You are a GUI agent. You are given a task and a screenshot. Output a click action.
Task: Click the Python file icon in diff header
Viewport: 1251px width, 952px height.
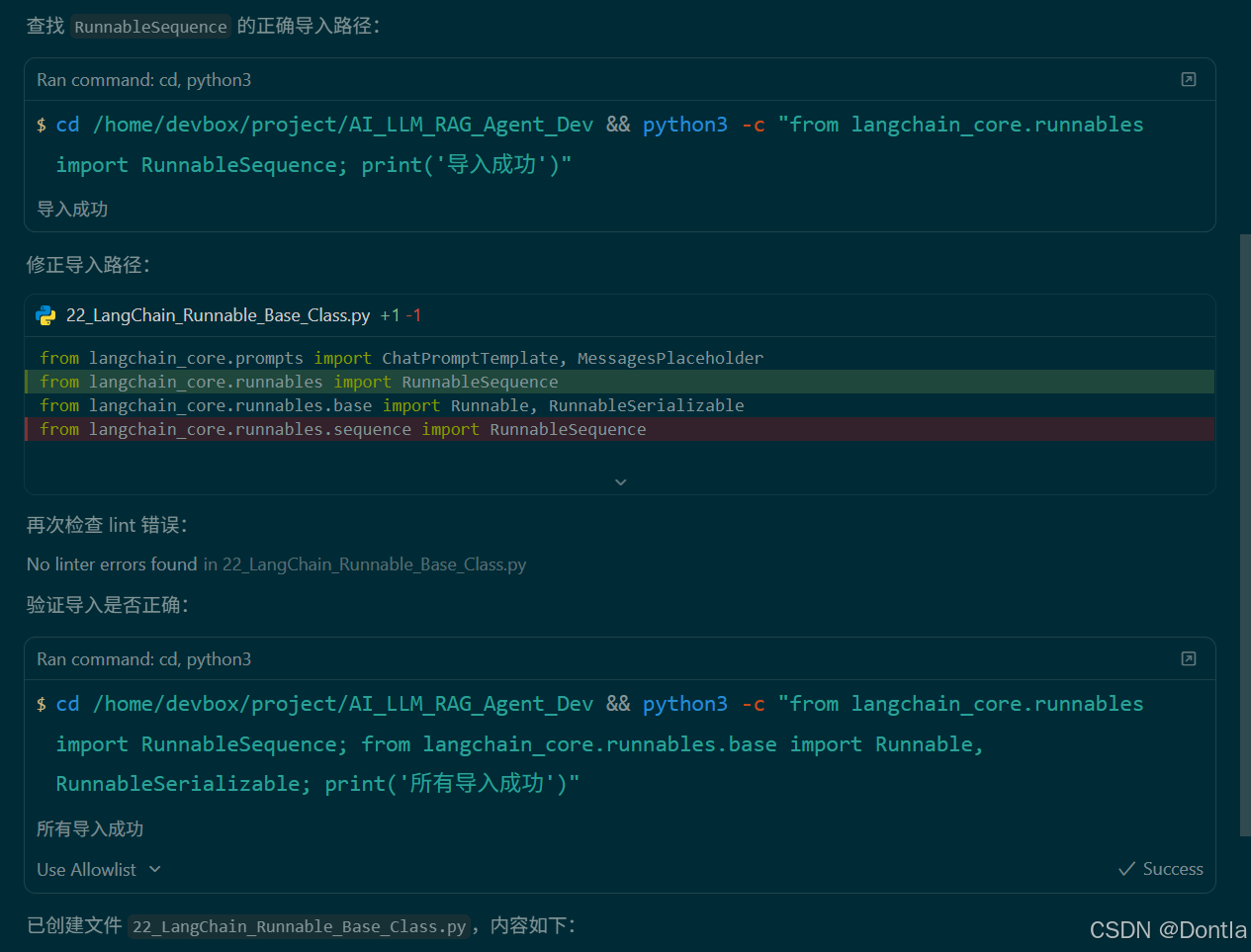coord(45,315)
